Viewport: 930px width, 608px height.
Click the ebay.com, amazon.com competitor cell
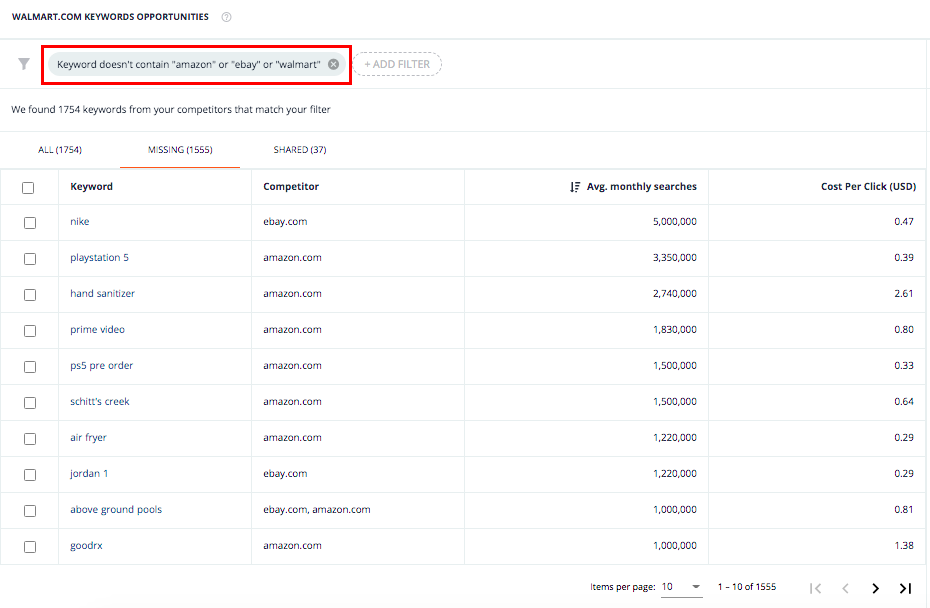click(x=317, y=509)
